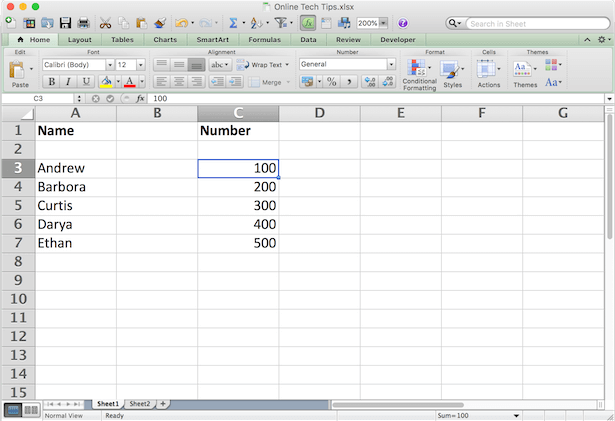Expand font color options arrow

(x=142, y=82)
